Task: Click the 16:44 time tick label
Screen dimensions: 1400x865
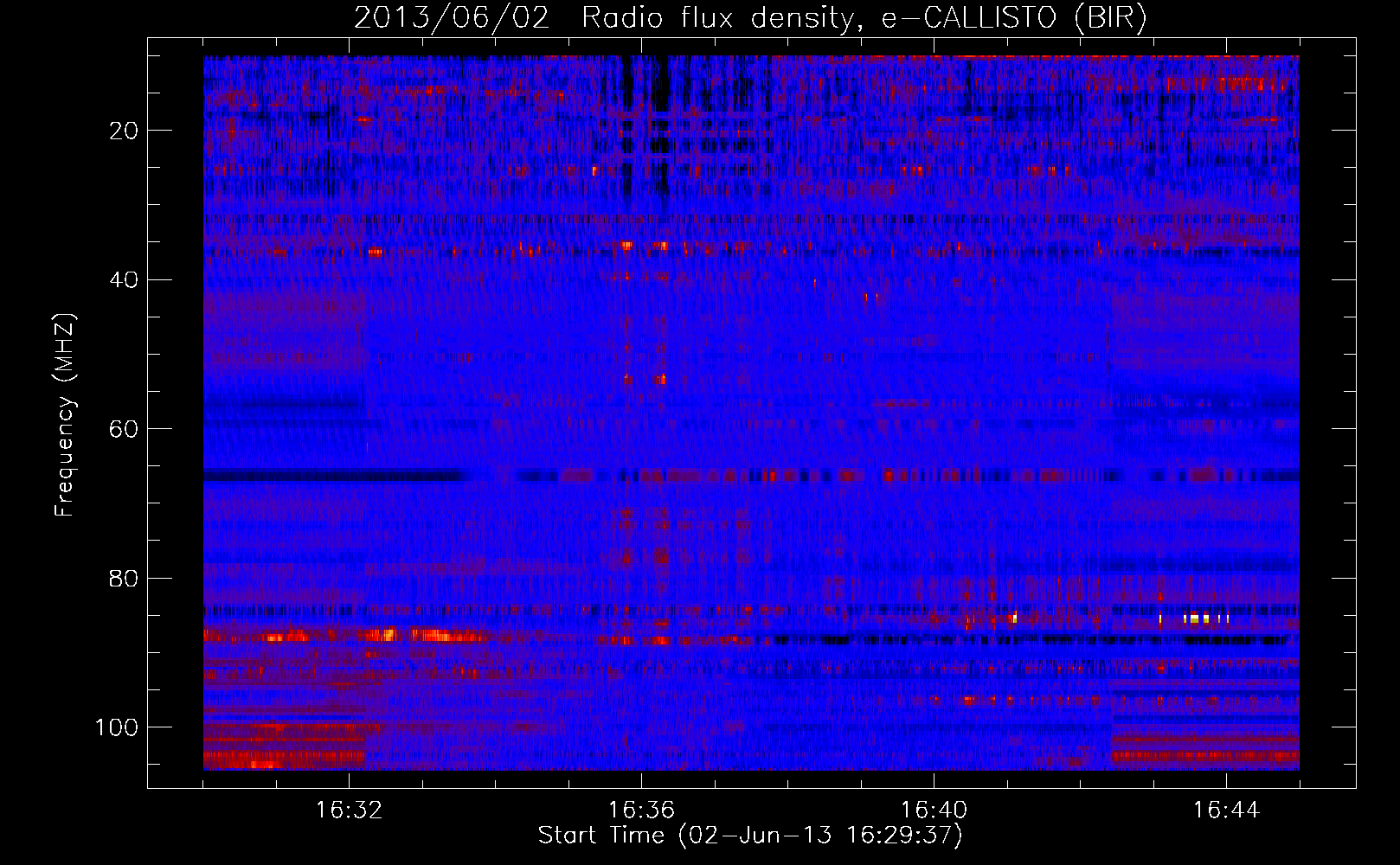Action: [1226, 811]
